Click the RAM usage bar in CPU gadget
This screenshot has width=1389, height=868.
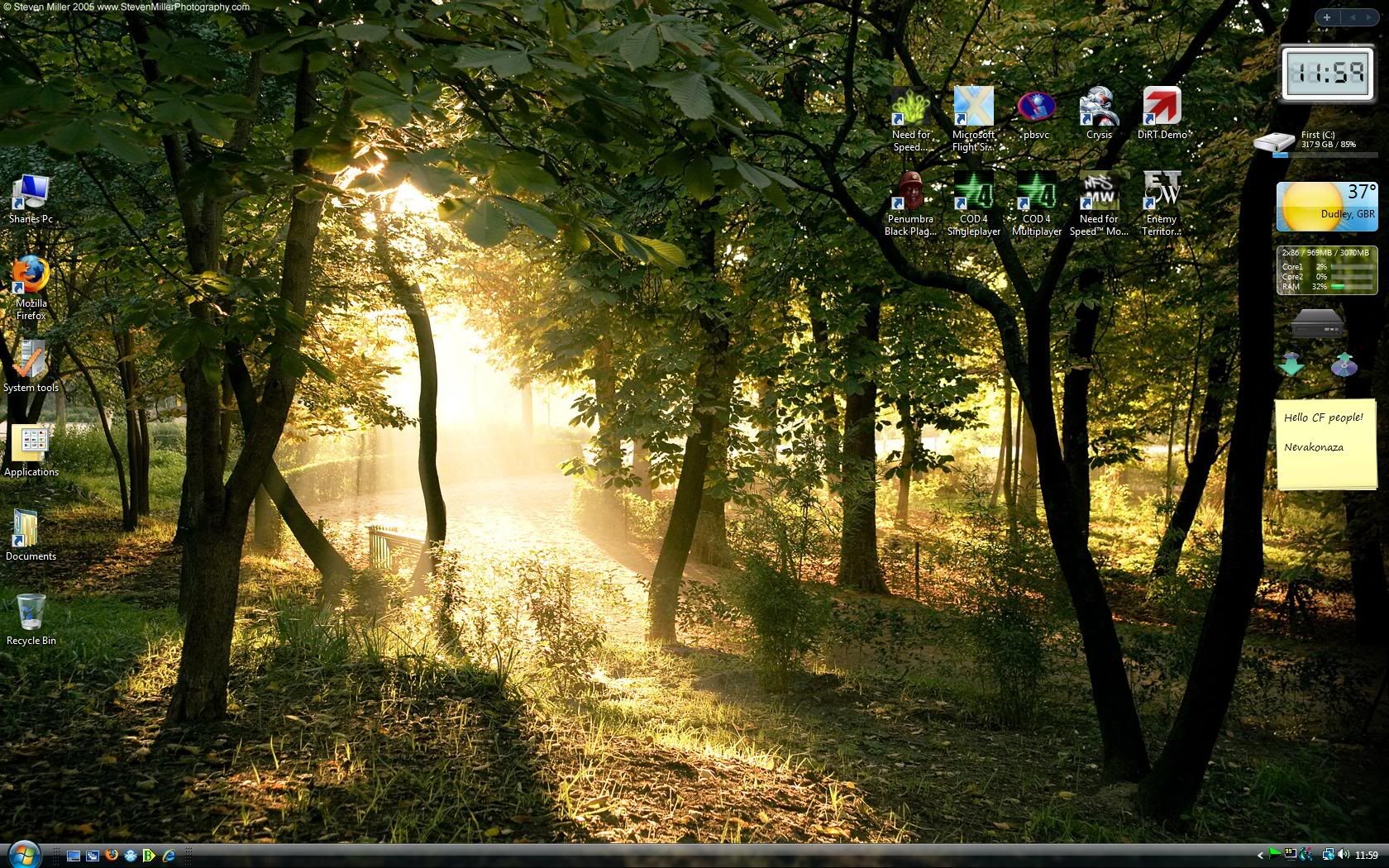pos(1353,287)
